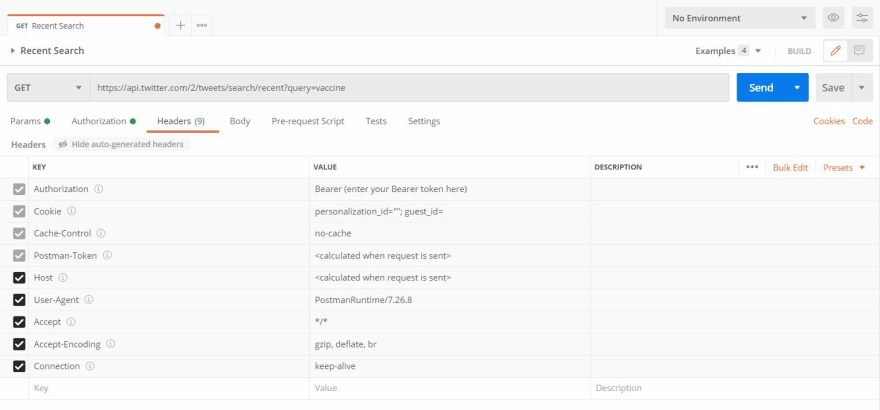Hide auto-generated headers
The width and height of the screenshot is (880, 410).
coord(121,144)
